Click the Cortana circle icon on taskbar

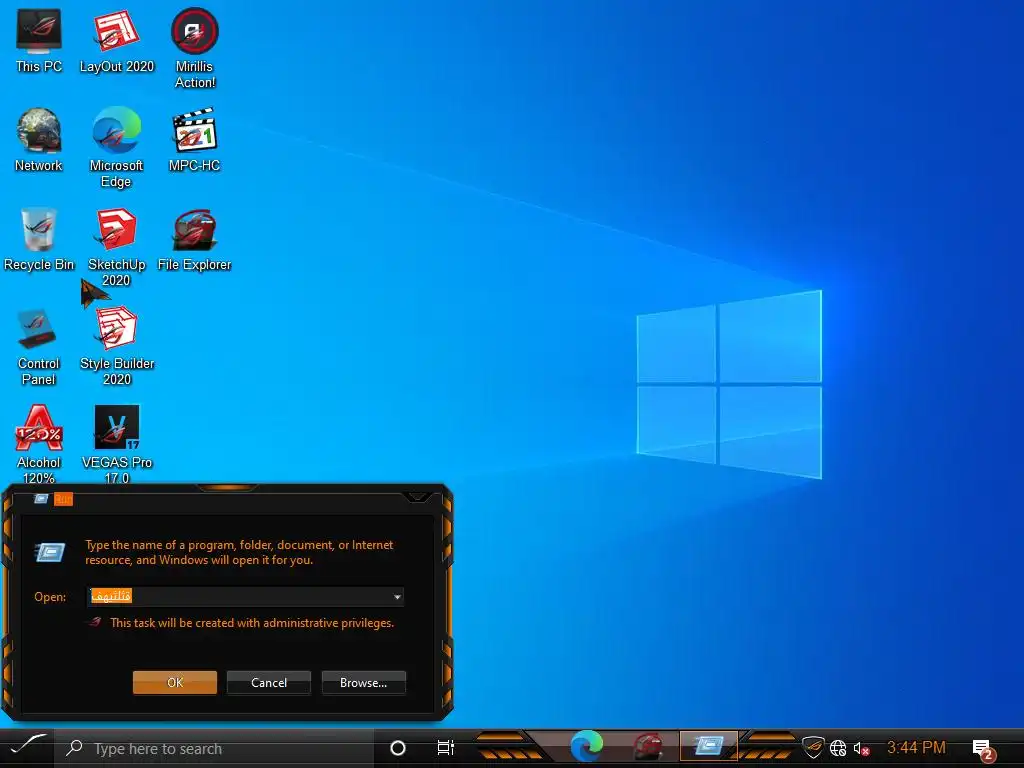[397, 748]
